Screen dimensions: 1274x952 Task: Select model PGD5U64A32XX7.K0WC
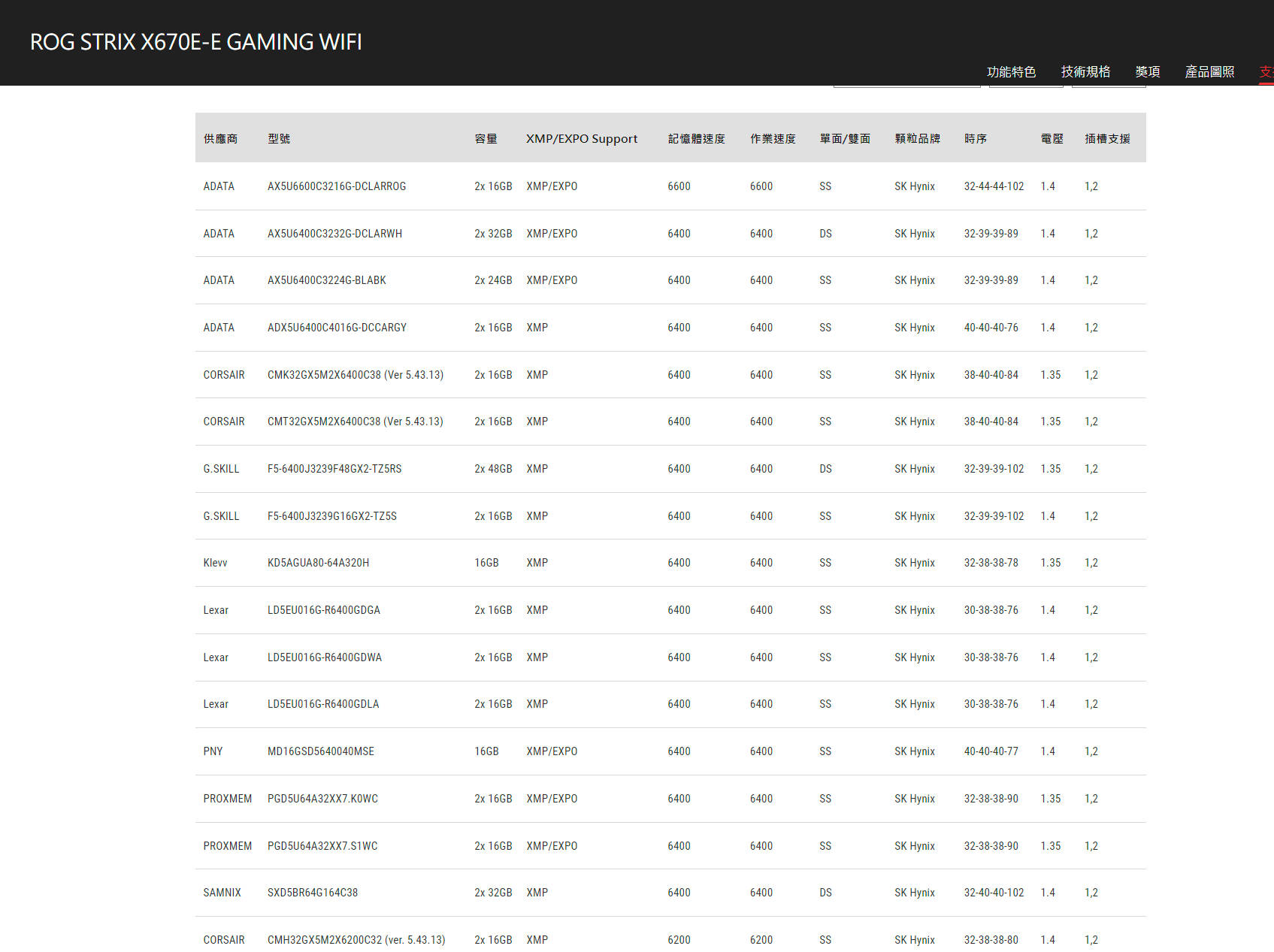[x=323, y=799]
